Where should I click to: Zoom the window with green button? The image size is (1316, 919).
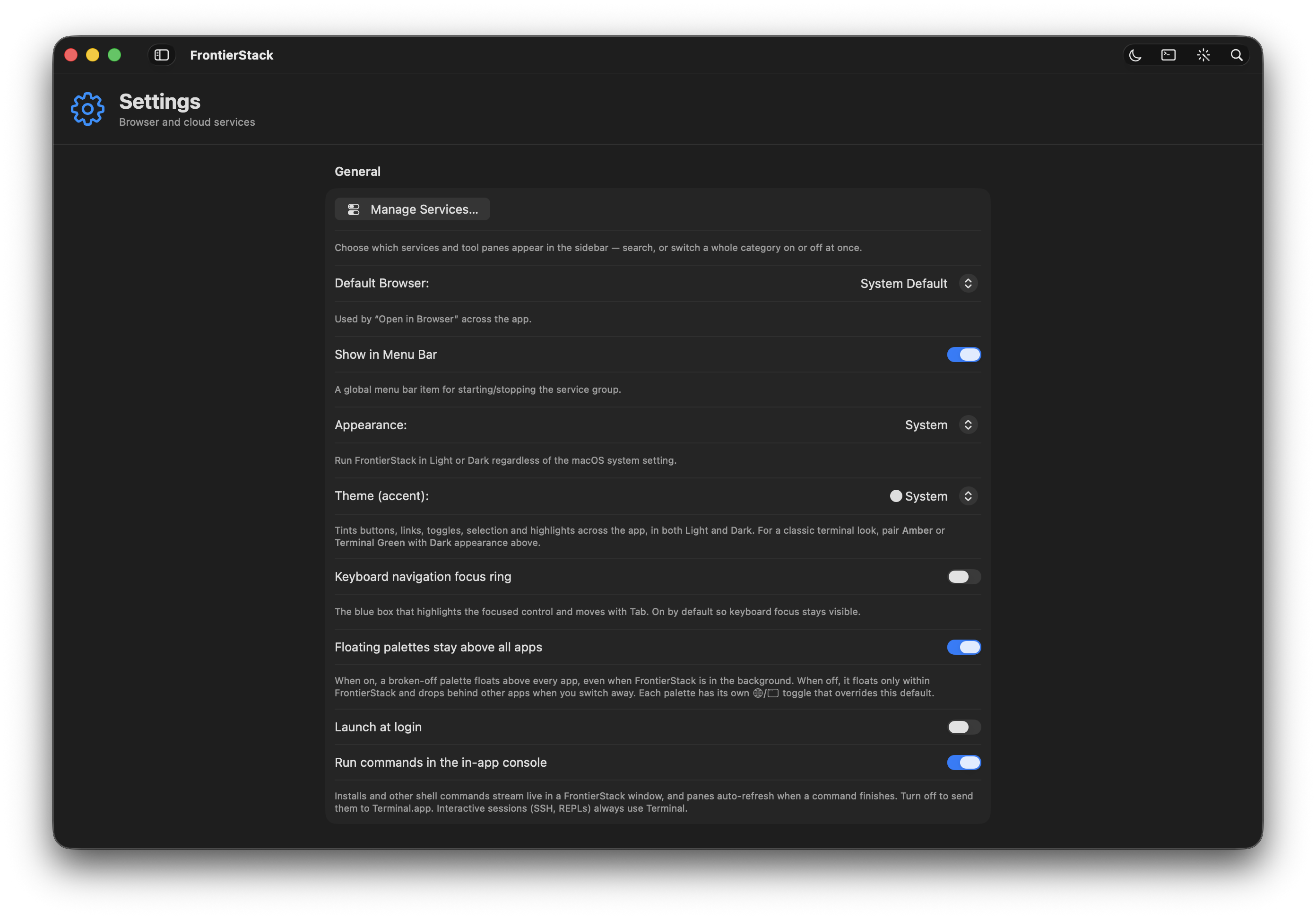click(115, 55)
